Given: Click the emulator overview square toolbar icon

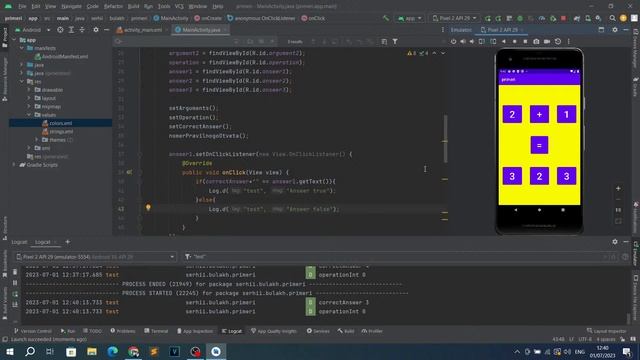Looking at the screenshot, I should (x=525, y=42).
